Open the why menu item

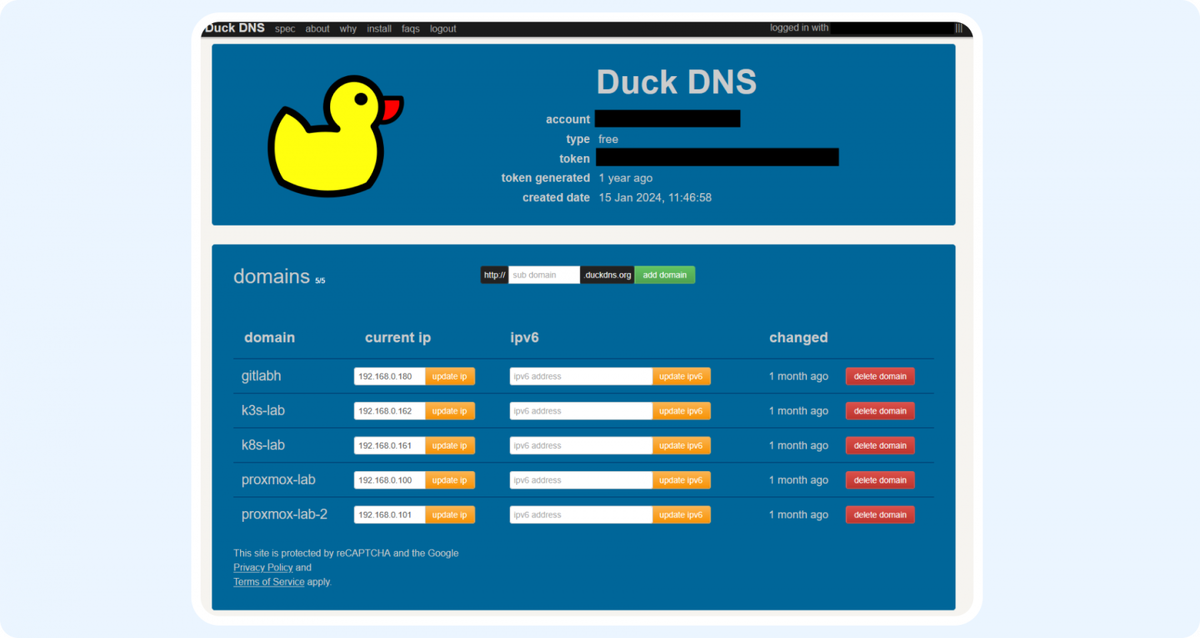[348, 29]
